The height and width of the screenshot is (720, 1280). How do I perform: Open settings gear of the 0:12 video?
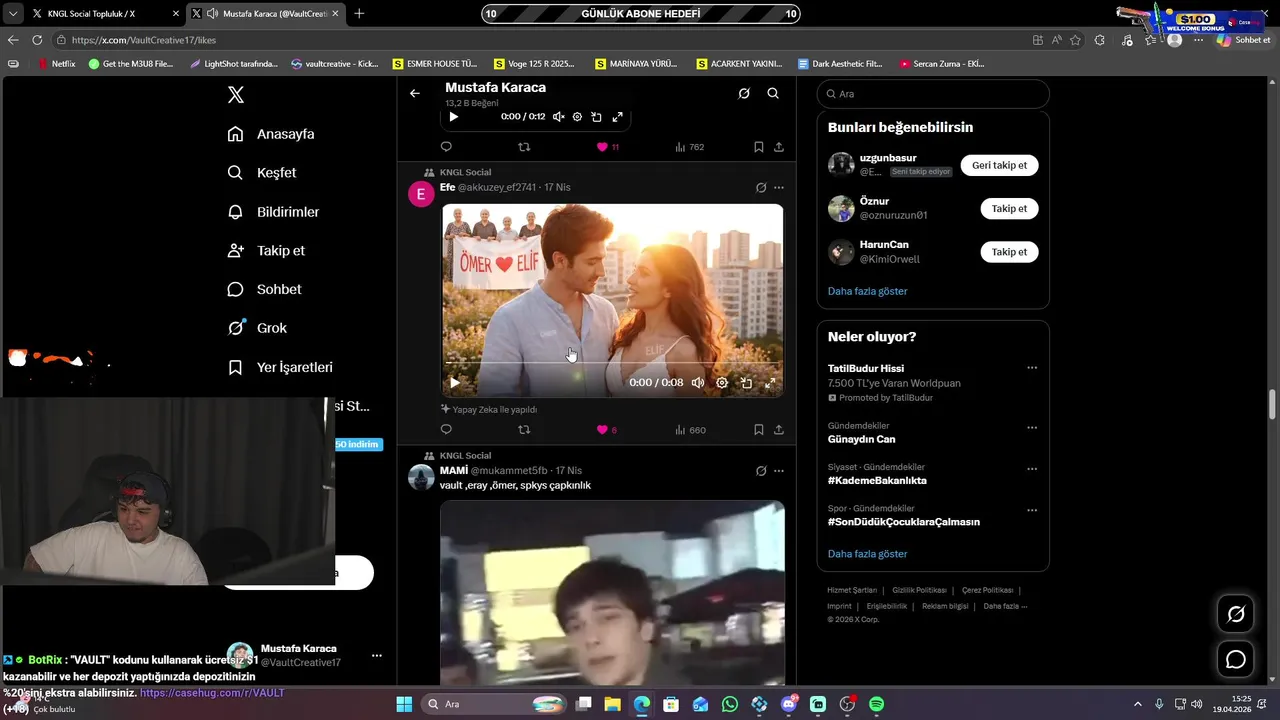[577, 117]
